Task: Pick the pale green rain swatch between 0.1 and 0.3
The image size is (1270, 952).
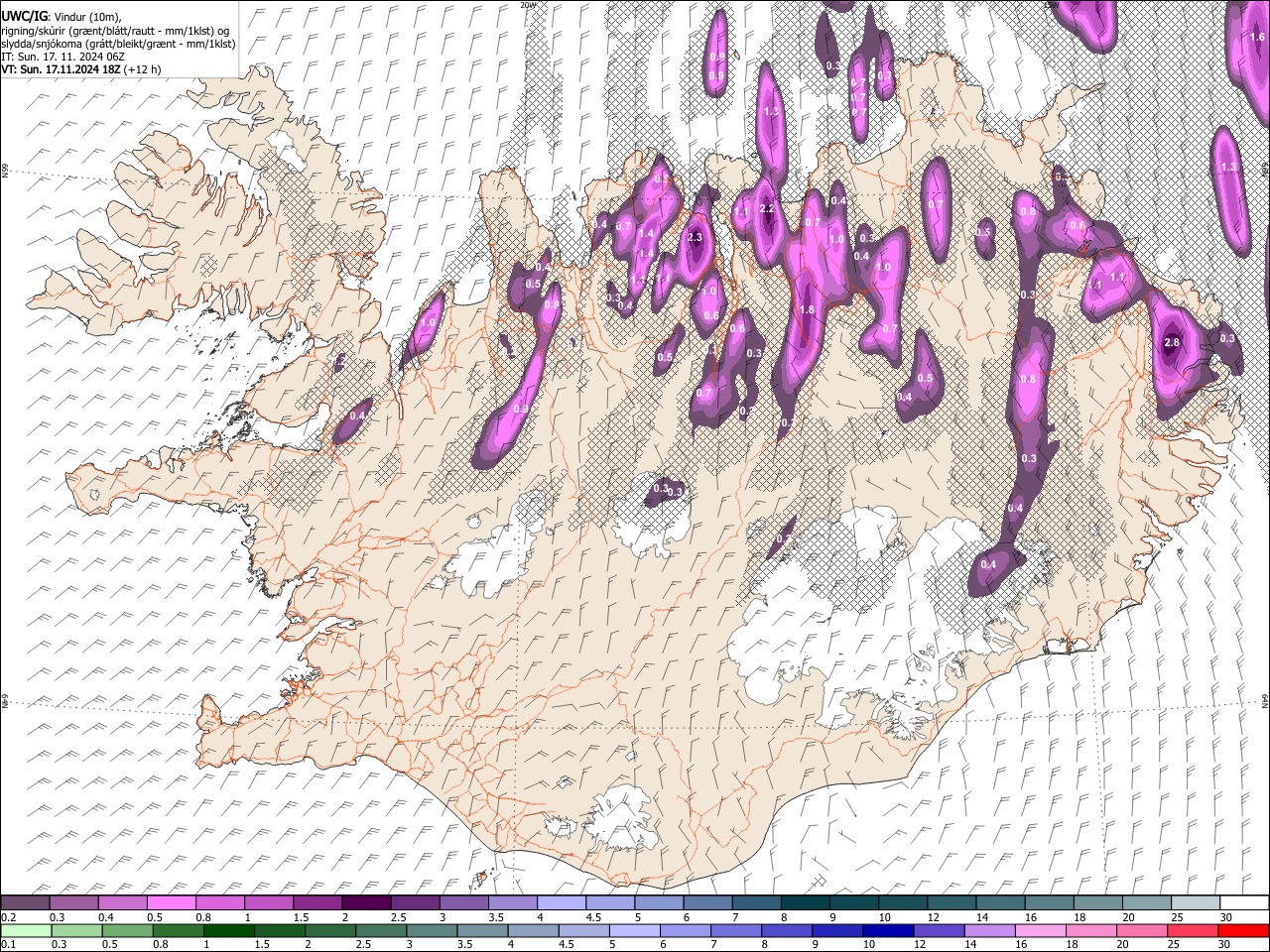Action: (25, 930)
